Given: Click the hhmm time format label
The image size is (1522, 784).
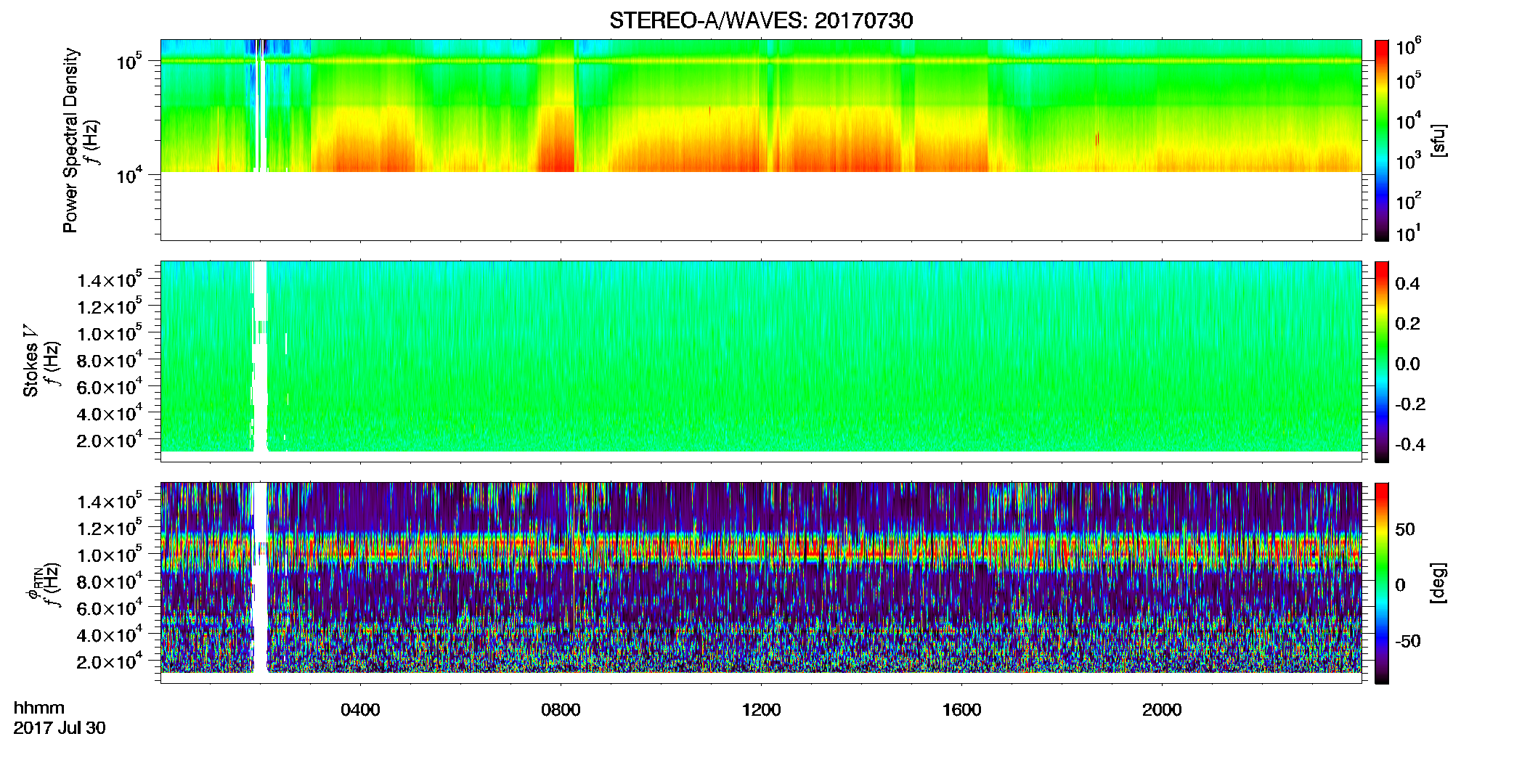Looking at the screenshot, I should tap(39, 708).
